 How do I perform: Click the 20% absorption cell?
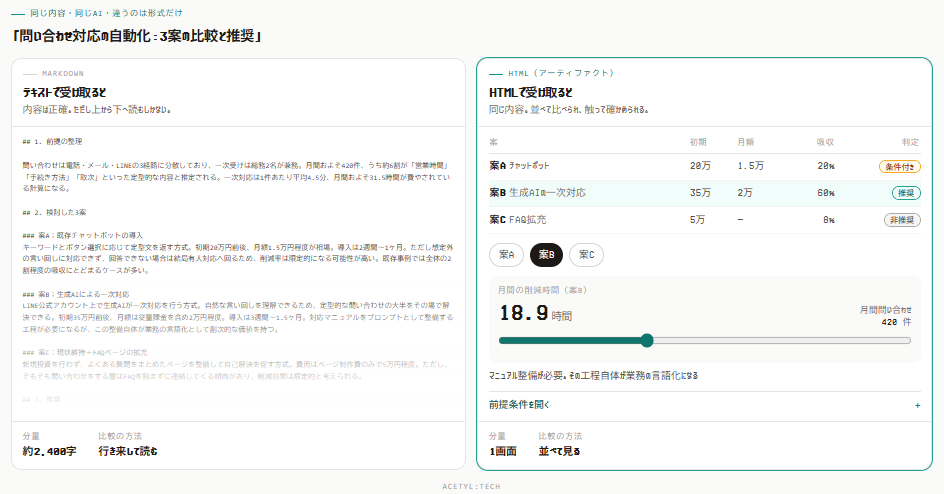point(825,165)
